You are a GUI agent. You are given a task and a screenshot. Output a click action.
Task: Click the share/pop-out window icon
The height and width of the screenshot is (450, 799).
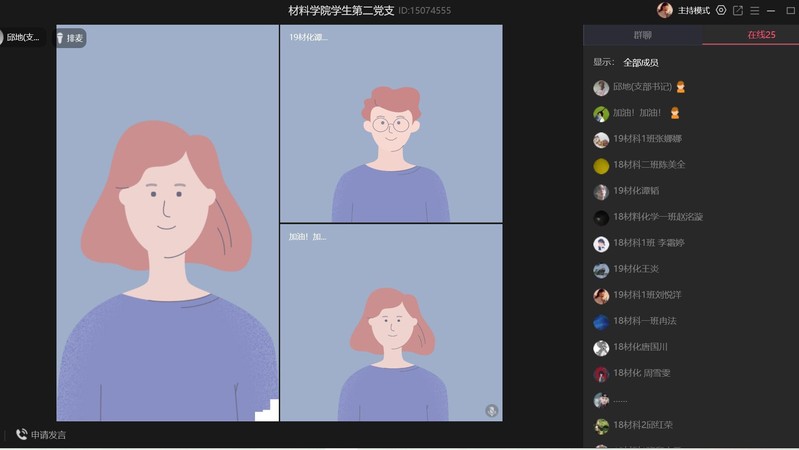point(738,11)
